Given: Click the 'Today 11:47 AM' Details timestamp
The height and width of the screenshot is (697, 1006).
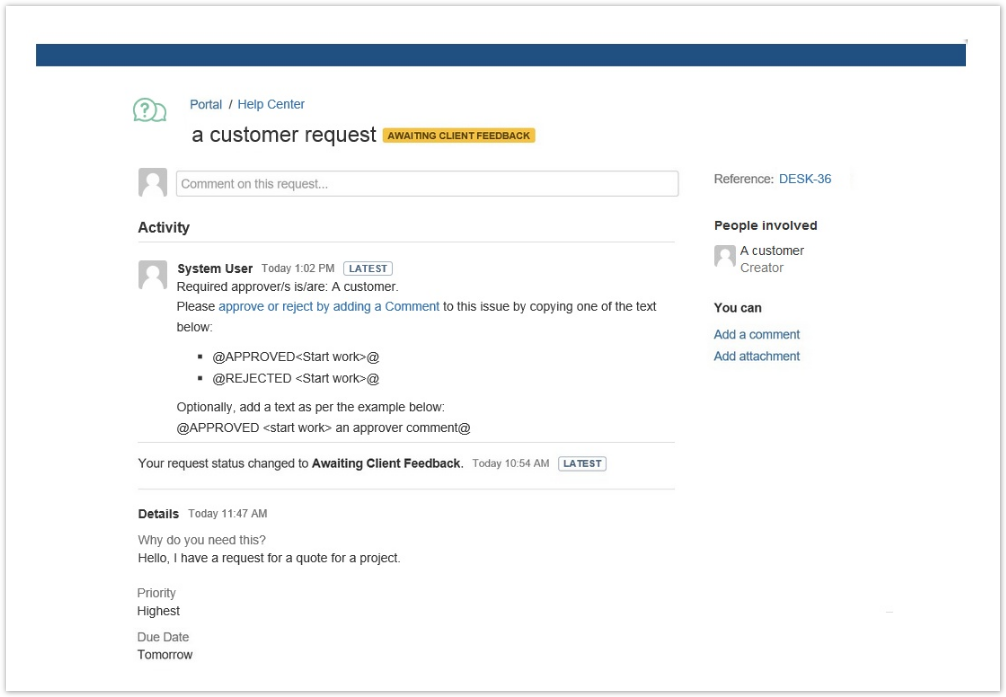Looking at the screenshot, I should pos(228,514).
